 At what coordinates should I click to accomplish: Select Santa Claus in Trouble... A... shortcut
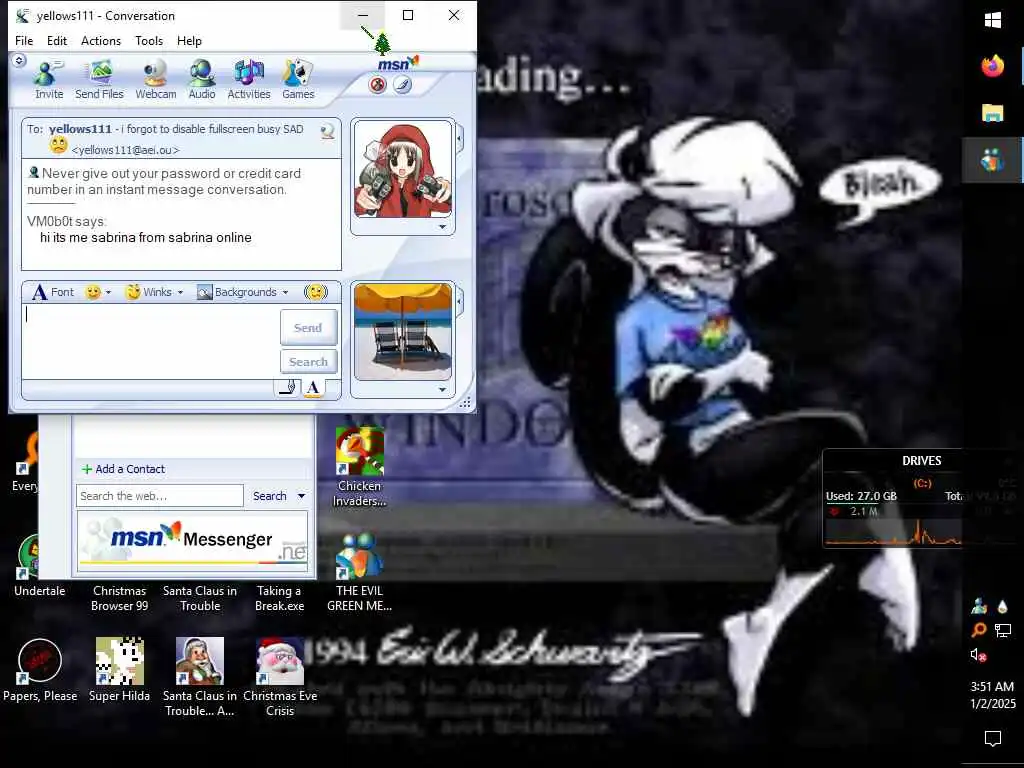[x=200, y=677]
